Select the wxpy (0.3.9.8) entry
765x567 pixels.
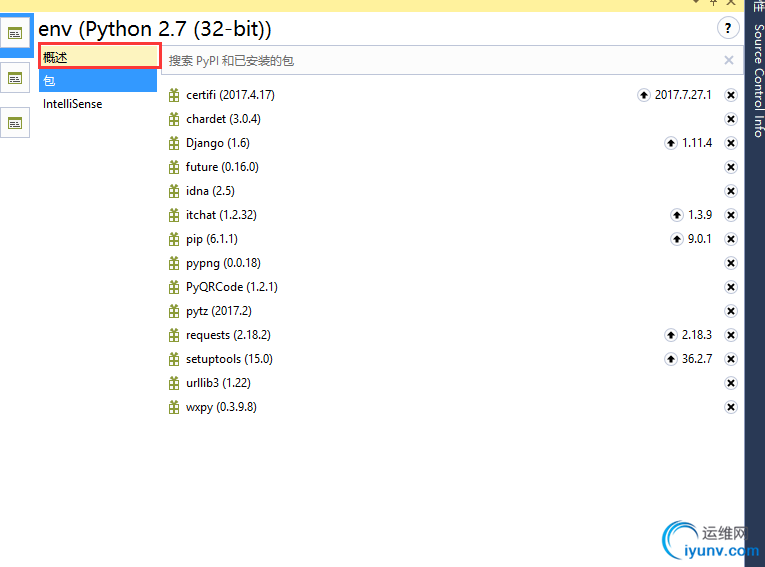[221, 407]
